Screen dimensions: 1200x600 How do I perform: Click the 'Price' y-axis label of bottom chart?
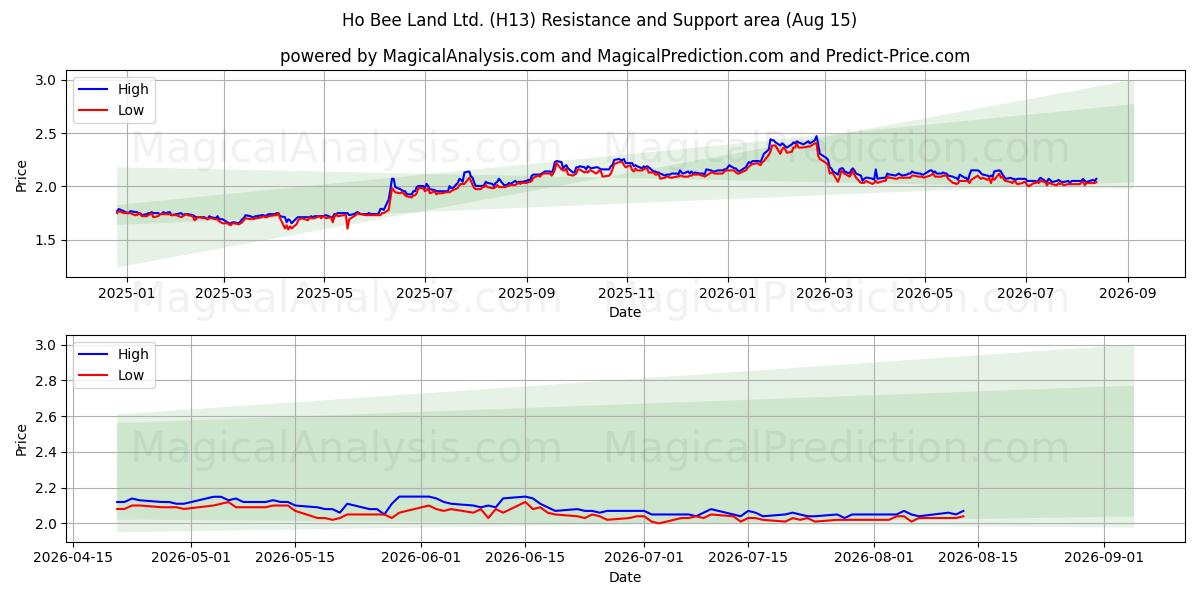point(22,439)
